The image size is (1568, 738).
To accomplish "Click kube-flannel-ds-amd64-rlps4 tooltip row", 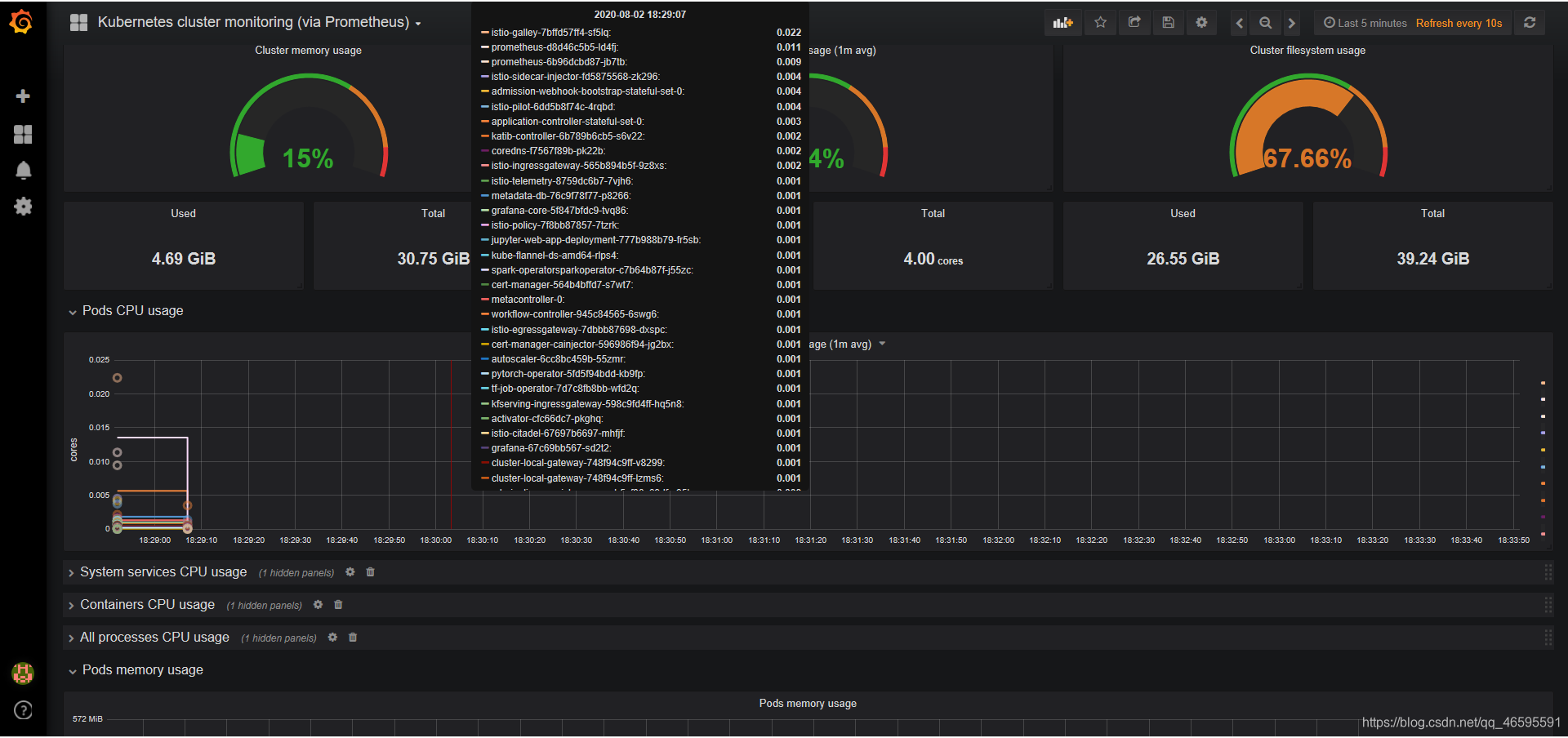I will (640, 256).
